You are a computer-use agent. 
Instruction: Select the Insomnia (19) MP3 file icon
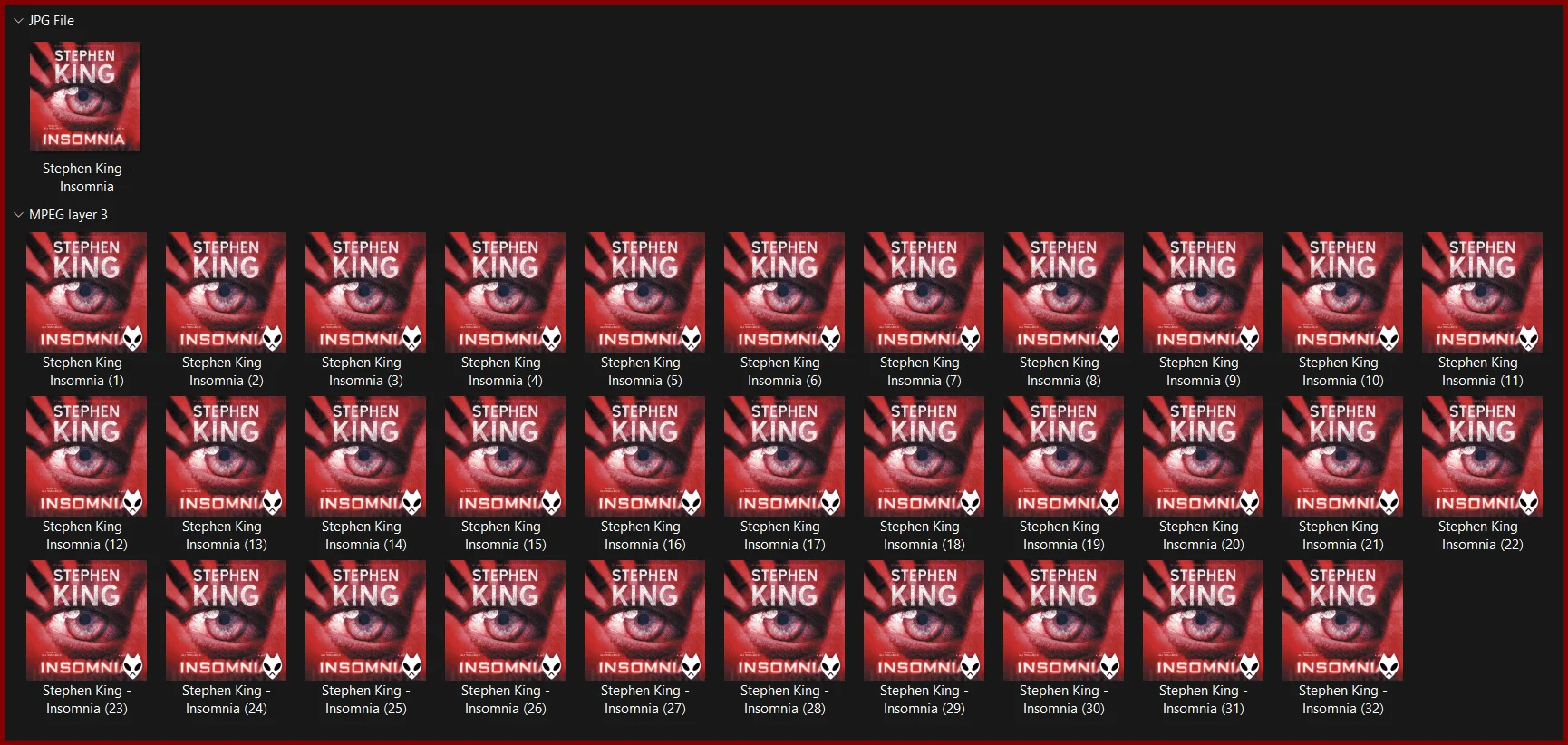pos(1064,456)
